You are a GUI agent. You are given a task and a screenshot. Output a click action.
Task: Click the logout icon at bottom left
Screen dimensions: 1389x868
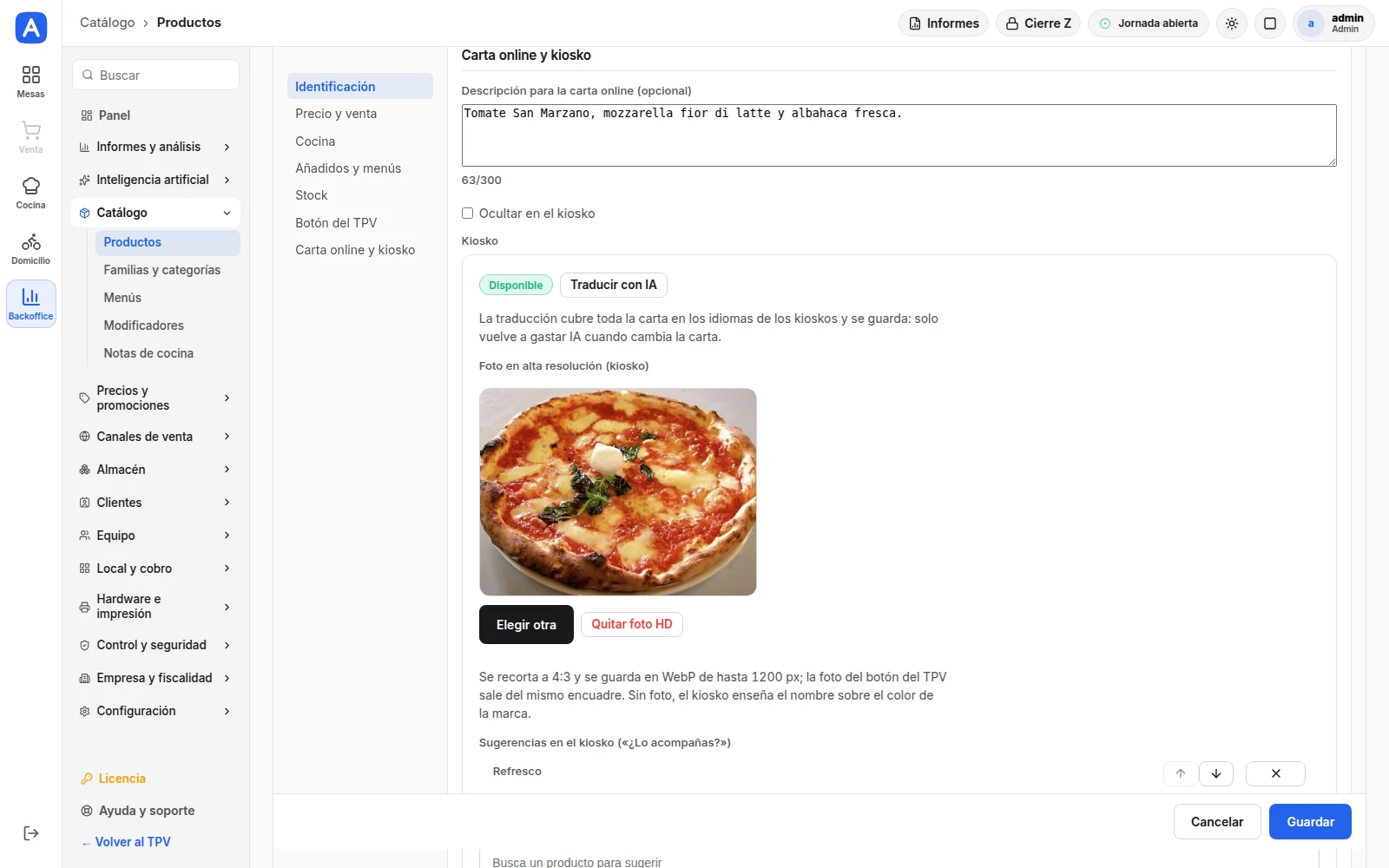[x=31, y=833]
